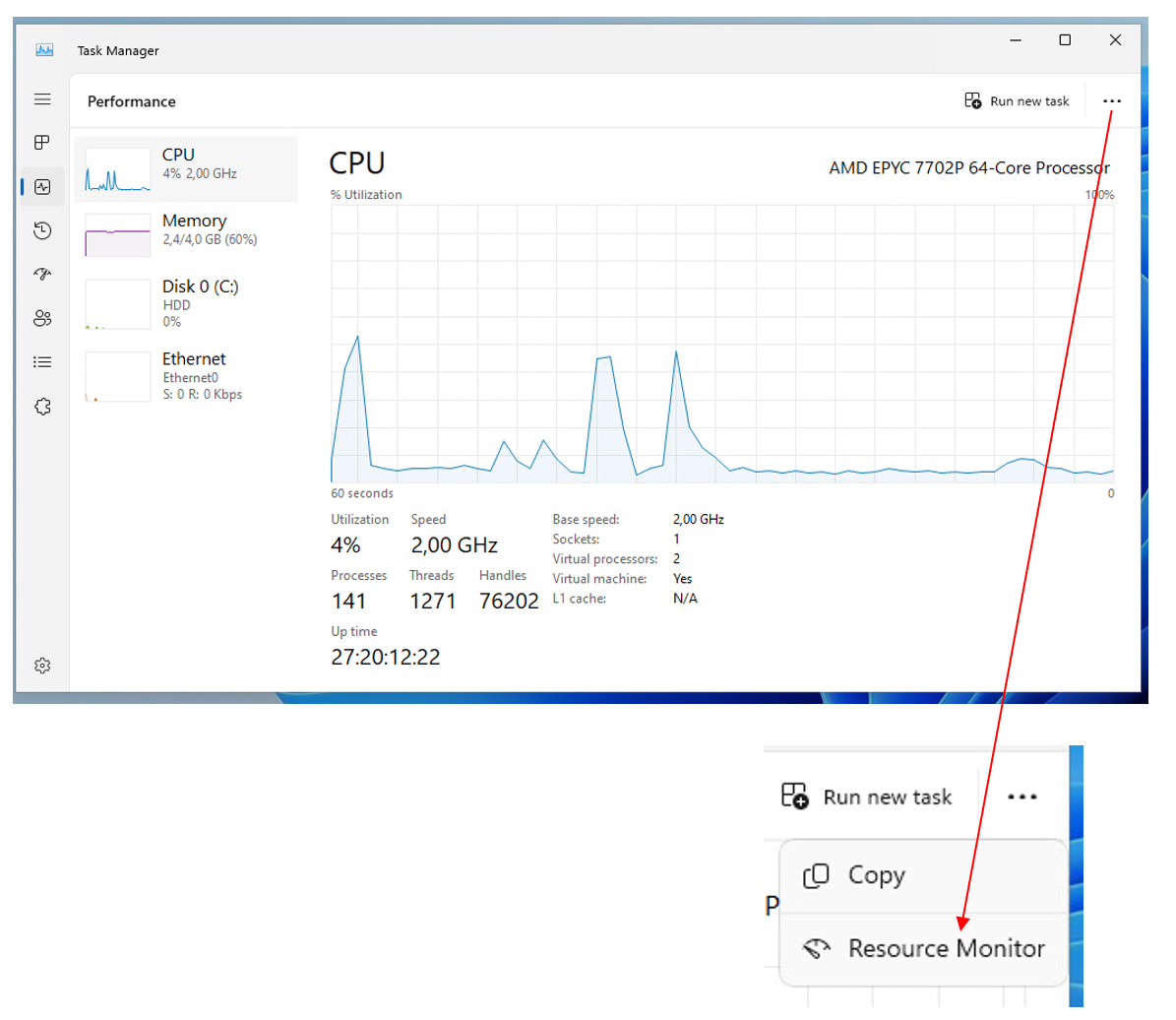Go to the Users page icon
Screen dimensions: 1176x1020
42,318
